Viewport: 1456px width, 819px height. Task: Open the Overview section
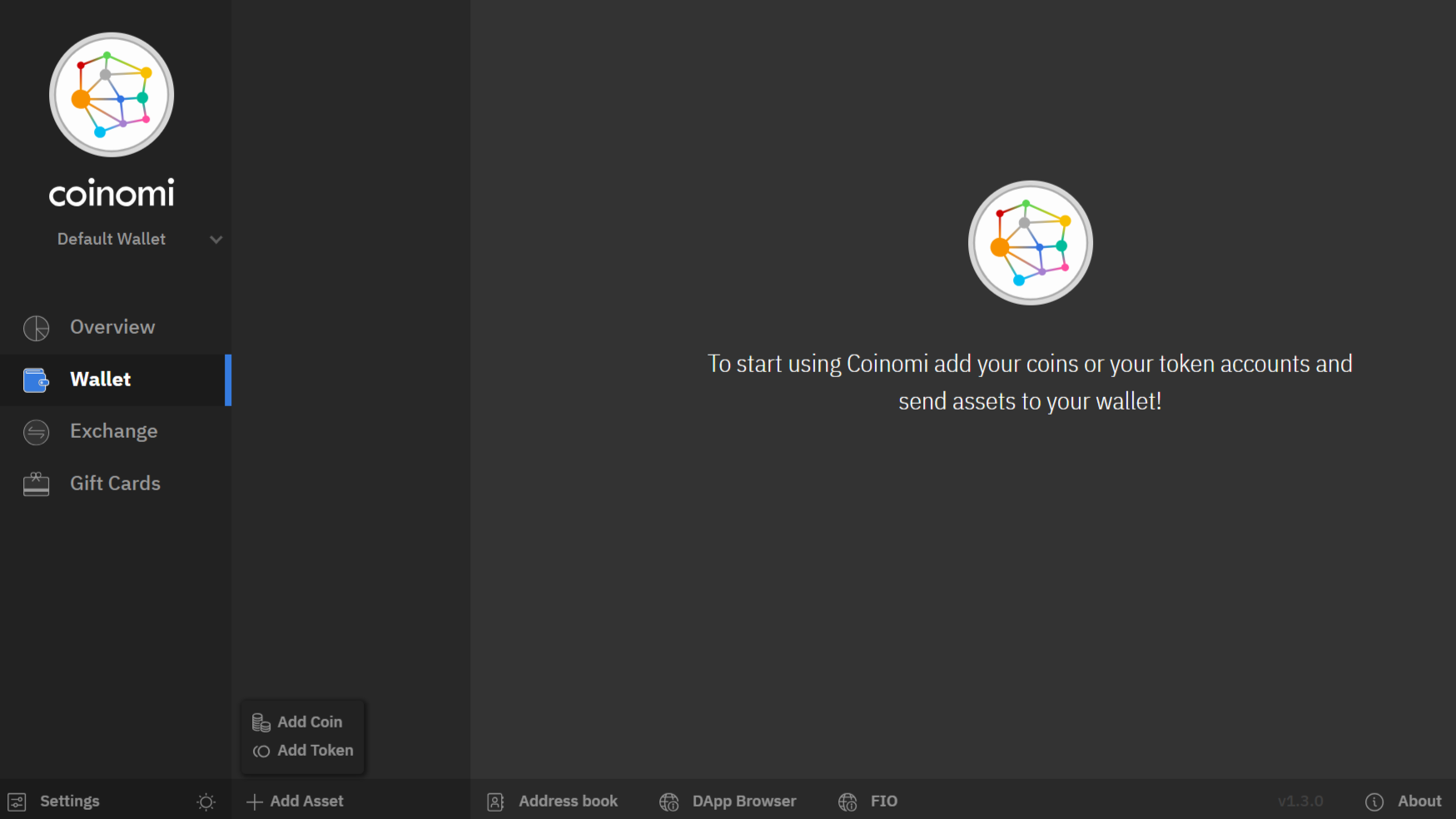tap(112, 328)
